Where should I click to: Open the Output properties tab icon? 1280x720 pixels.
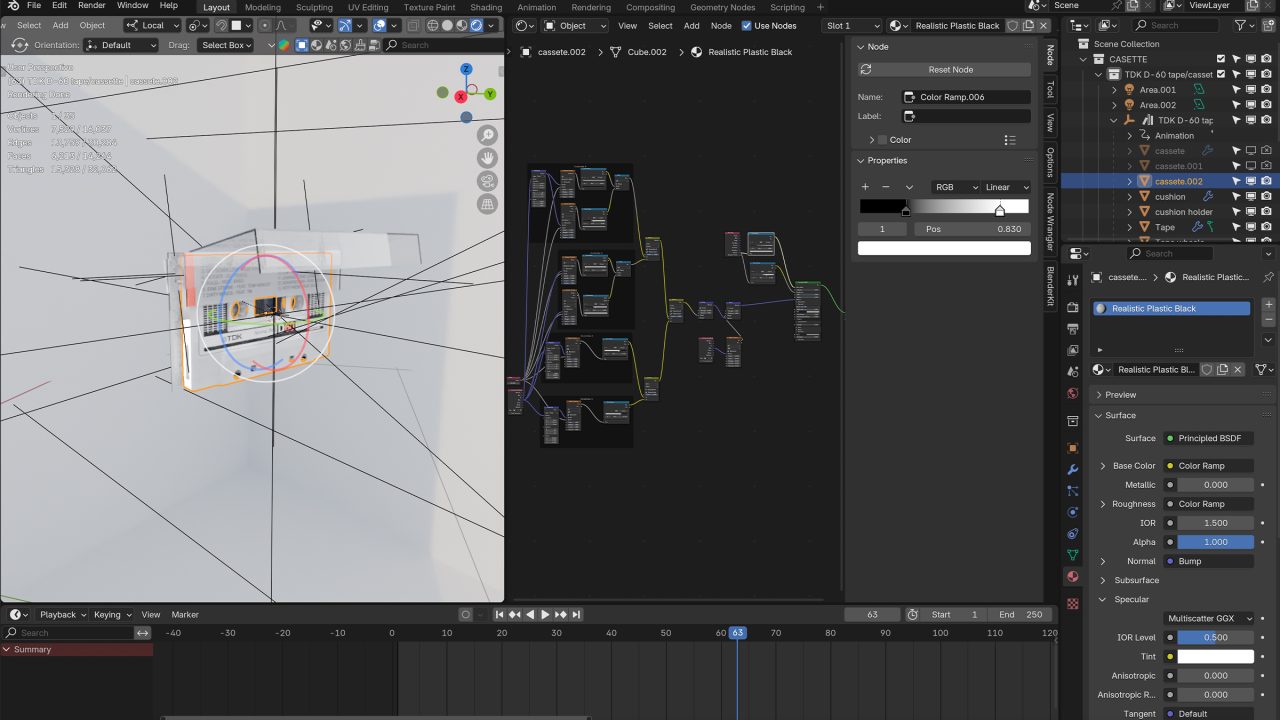[1073, 328]
